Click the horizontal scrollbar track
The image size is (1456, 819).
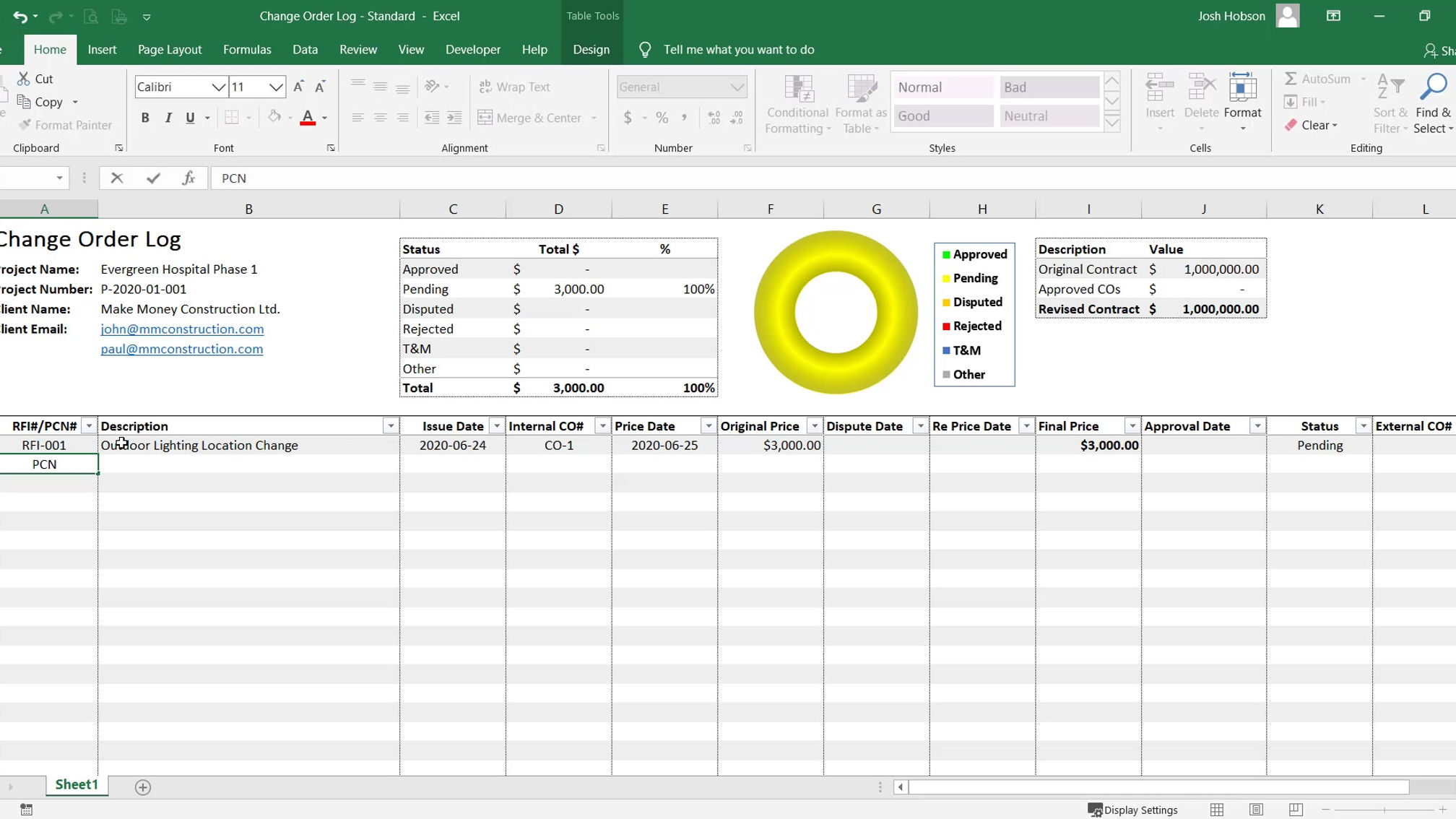(1158, 787)
